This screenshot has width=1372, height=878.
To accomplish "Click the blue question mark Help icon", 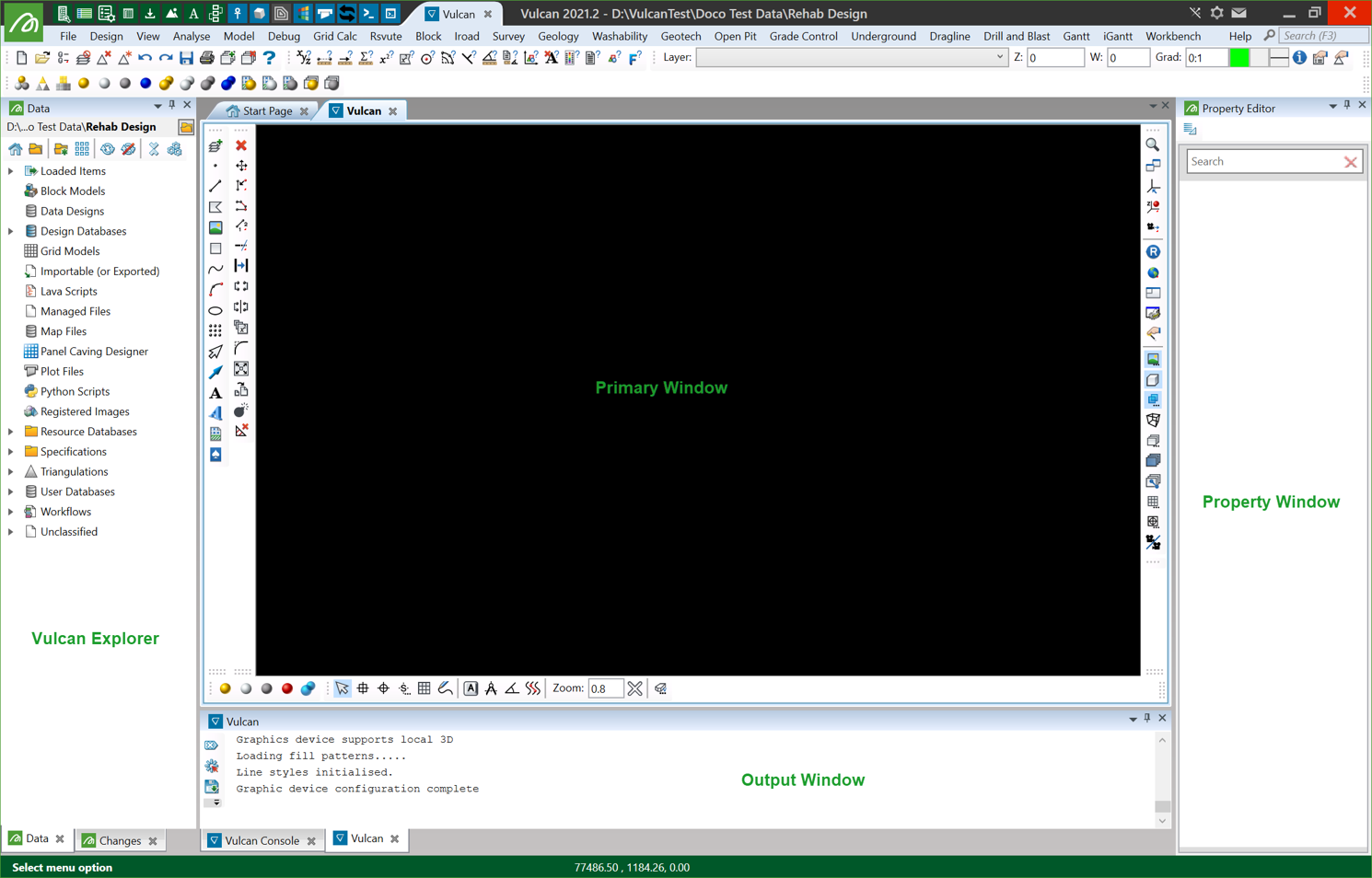I will [x=269, y=58].
